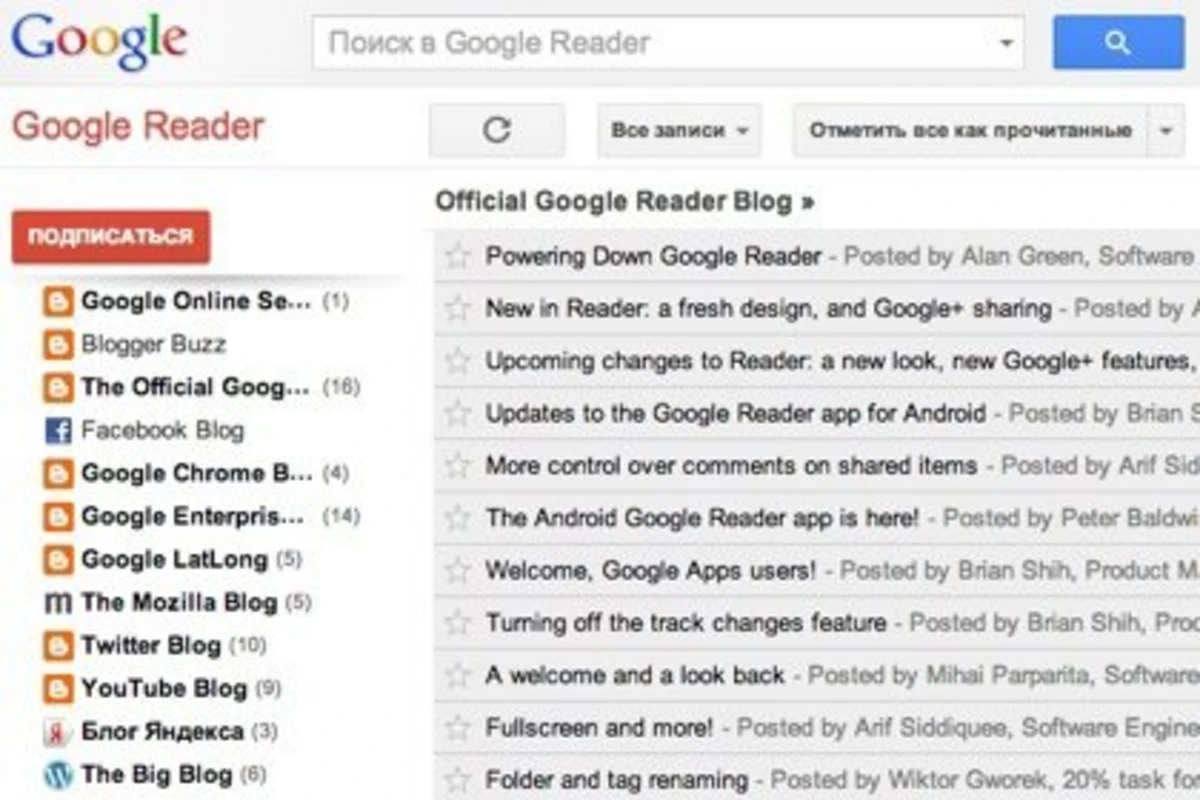Open arrow beside Отметить все как прочитанные
The image size is (1200, 800).
coord(1165,130)
